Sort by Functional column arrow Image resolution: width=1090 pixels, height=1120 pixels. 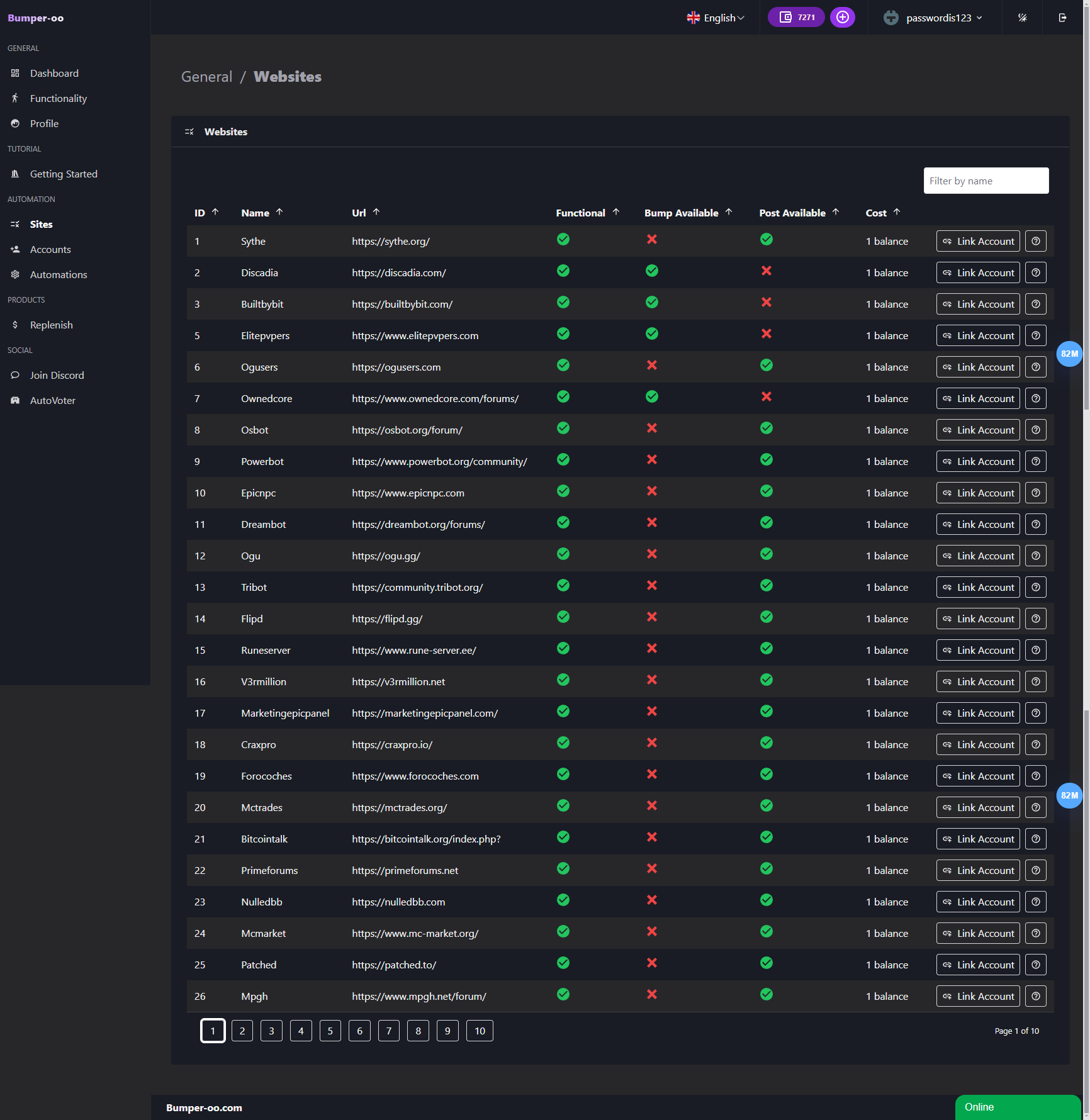(x=616, y=212)
